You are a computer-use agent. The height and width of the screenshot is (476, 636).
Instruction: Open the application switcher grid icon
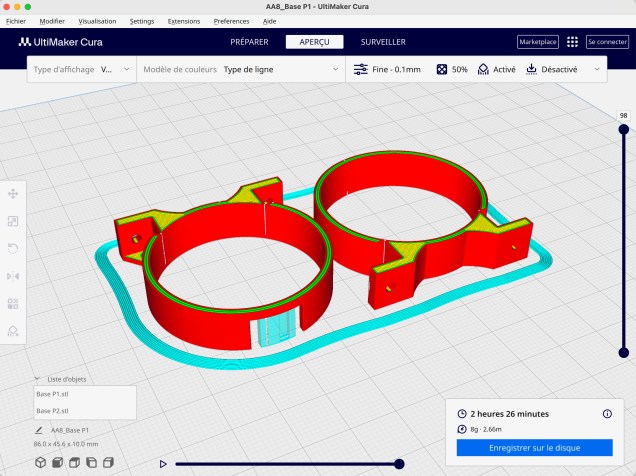572,42
